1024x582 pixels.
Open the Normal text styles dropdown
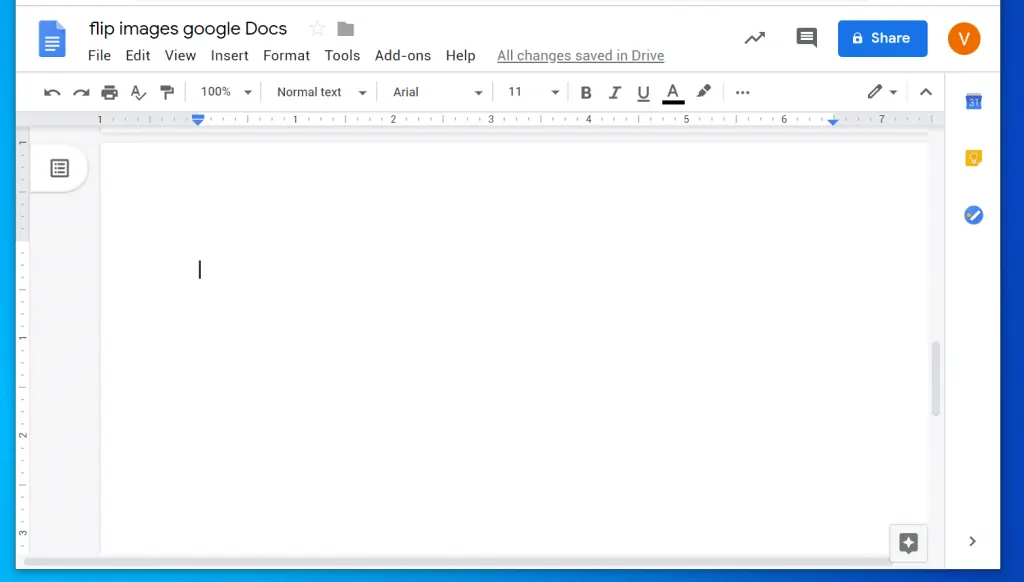coord(321,92)
